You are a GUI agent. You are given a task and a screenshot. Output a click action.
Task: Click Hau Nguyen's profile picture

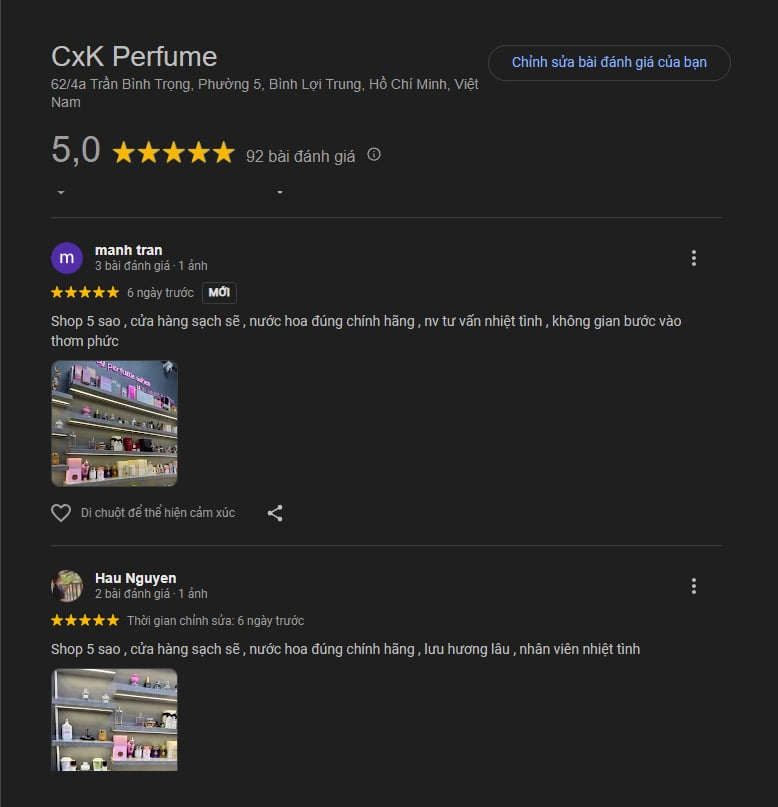67,586
